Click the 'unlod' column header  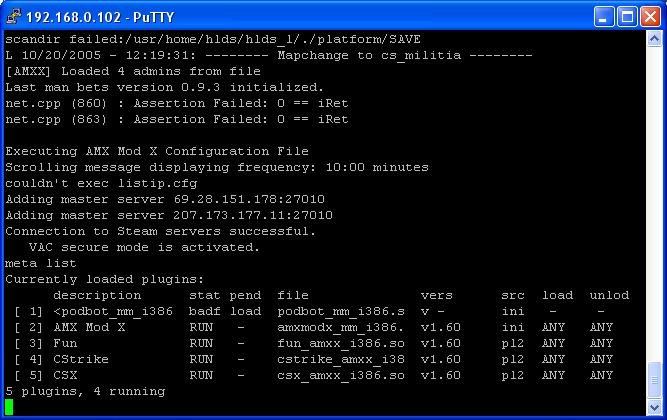tap(609, 295)
